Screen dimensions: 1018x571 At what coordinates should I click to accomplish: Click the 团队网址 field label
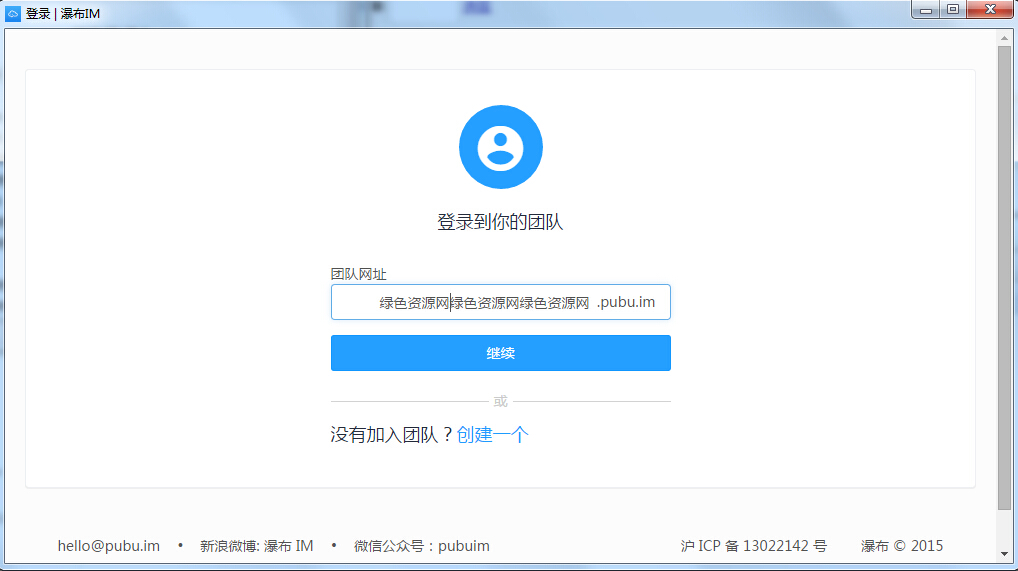click(358, 274)
